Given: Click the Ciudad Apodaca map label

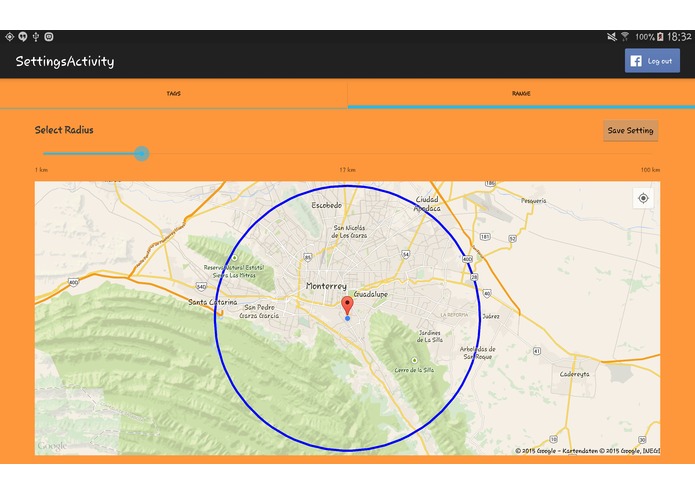Looking at the screenshot, I should coord(427,204).
